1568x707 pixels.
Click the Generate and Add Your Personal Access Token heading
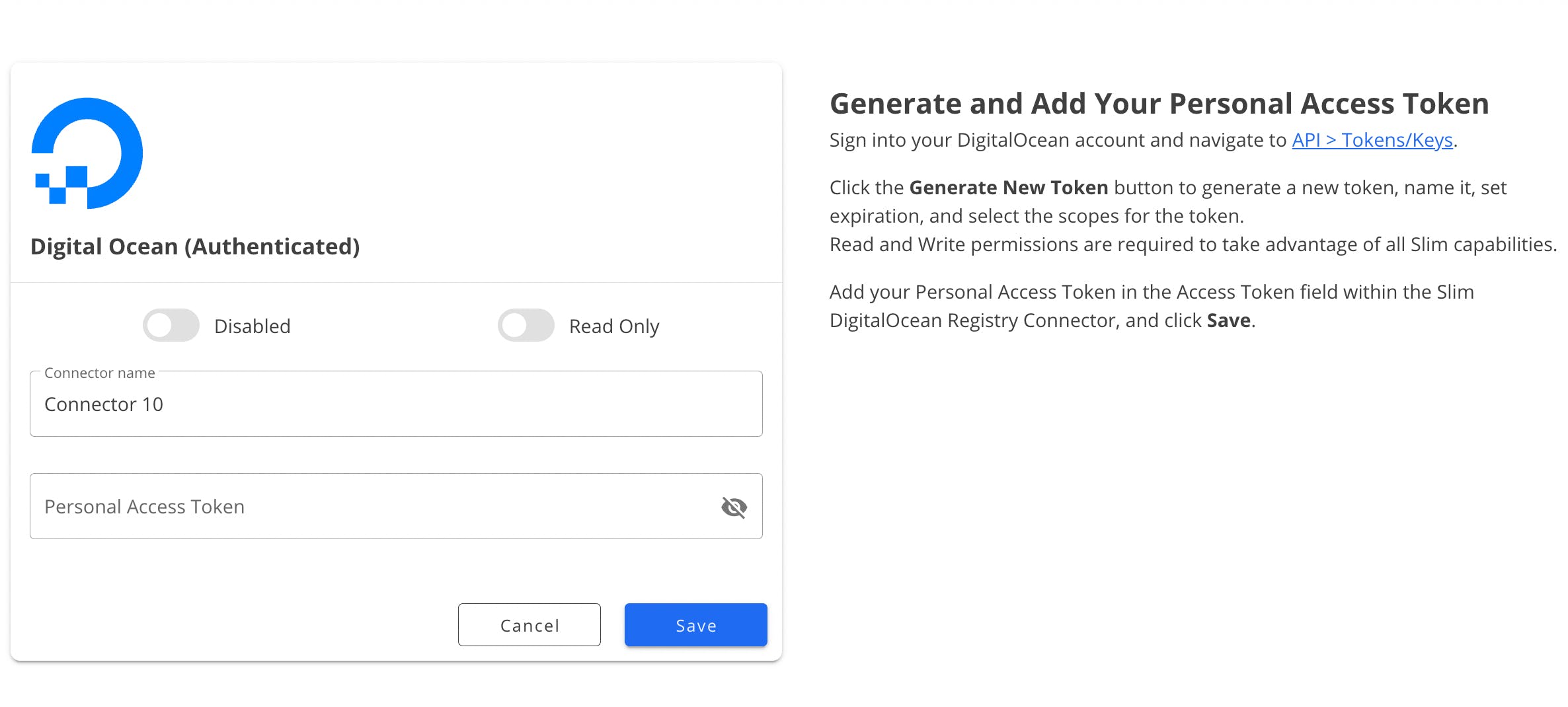point(1159,104)
